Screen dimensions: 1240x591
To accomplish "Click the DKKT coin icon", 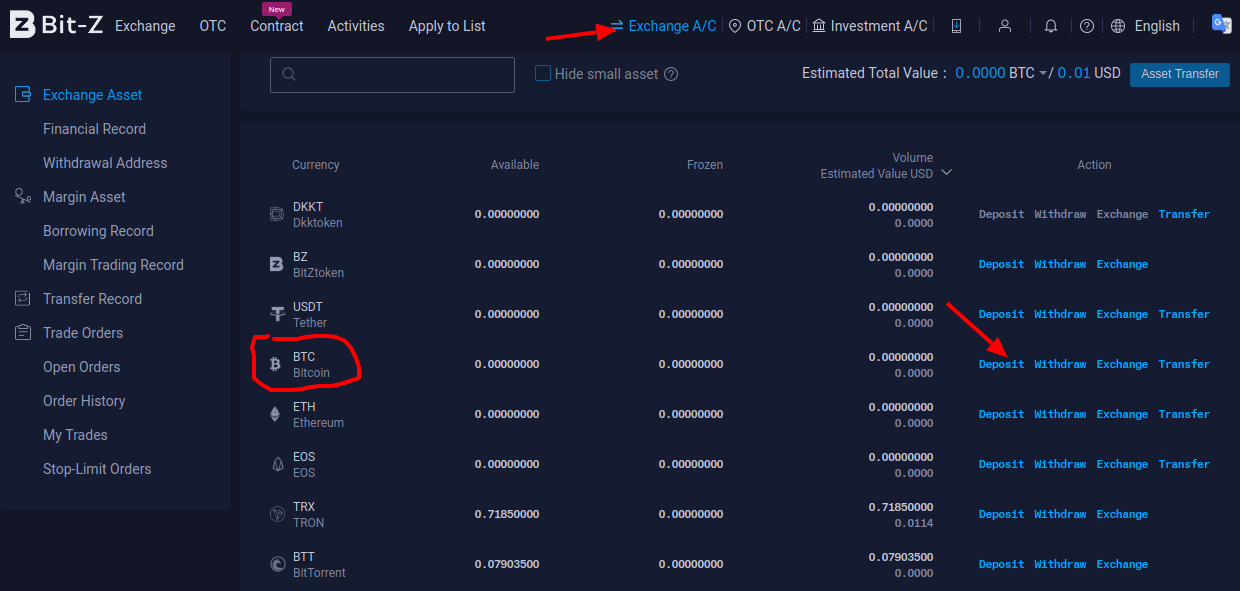I will point(277,214).
